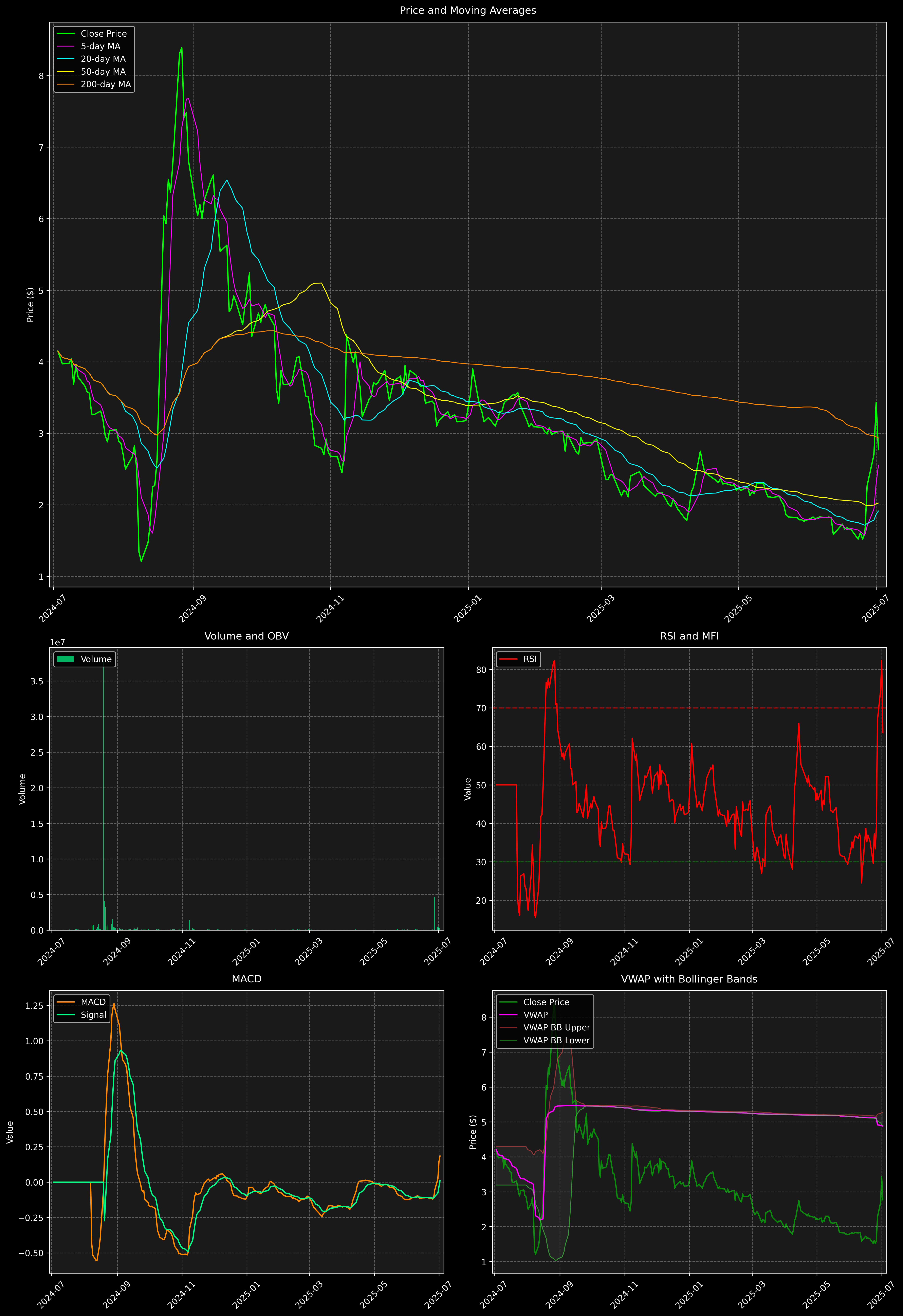903x1316 pixels.
Task: Click the 'VWAP with Bollinger Bands' title
Action: 689,979
